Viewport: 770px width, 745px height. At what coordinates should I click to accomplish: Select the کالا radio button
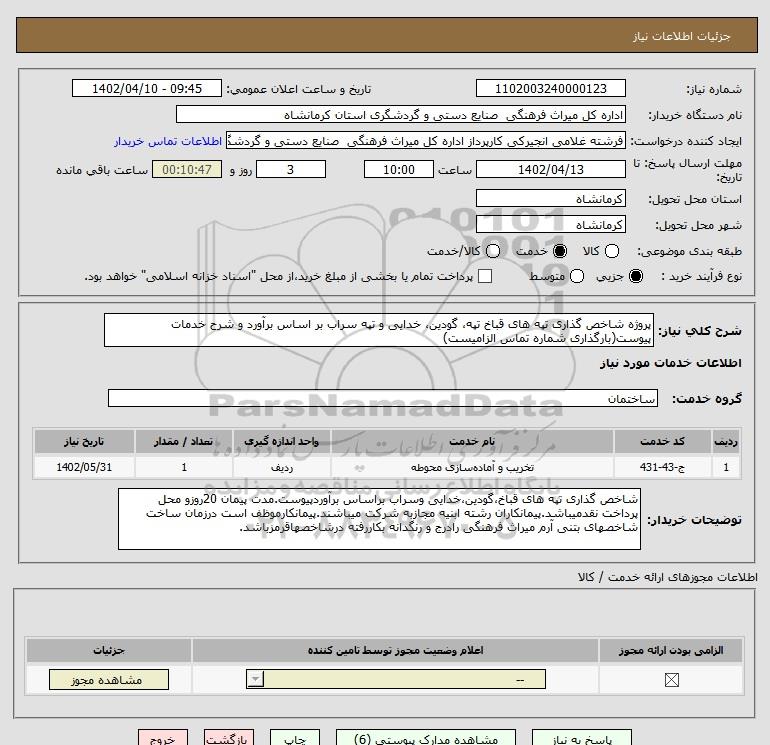(612, 251)
